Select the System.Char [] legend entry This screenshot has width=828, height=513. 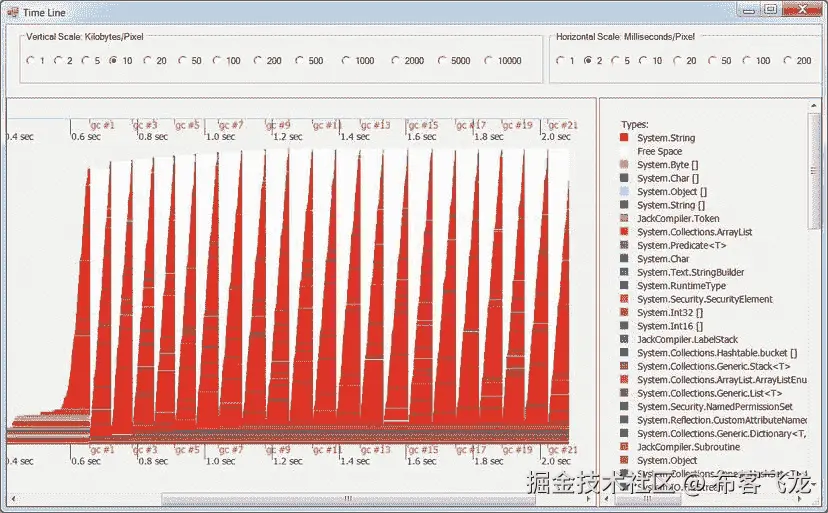667,178
